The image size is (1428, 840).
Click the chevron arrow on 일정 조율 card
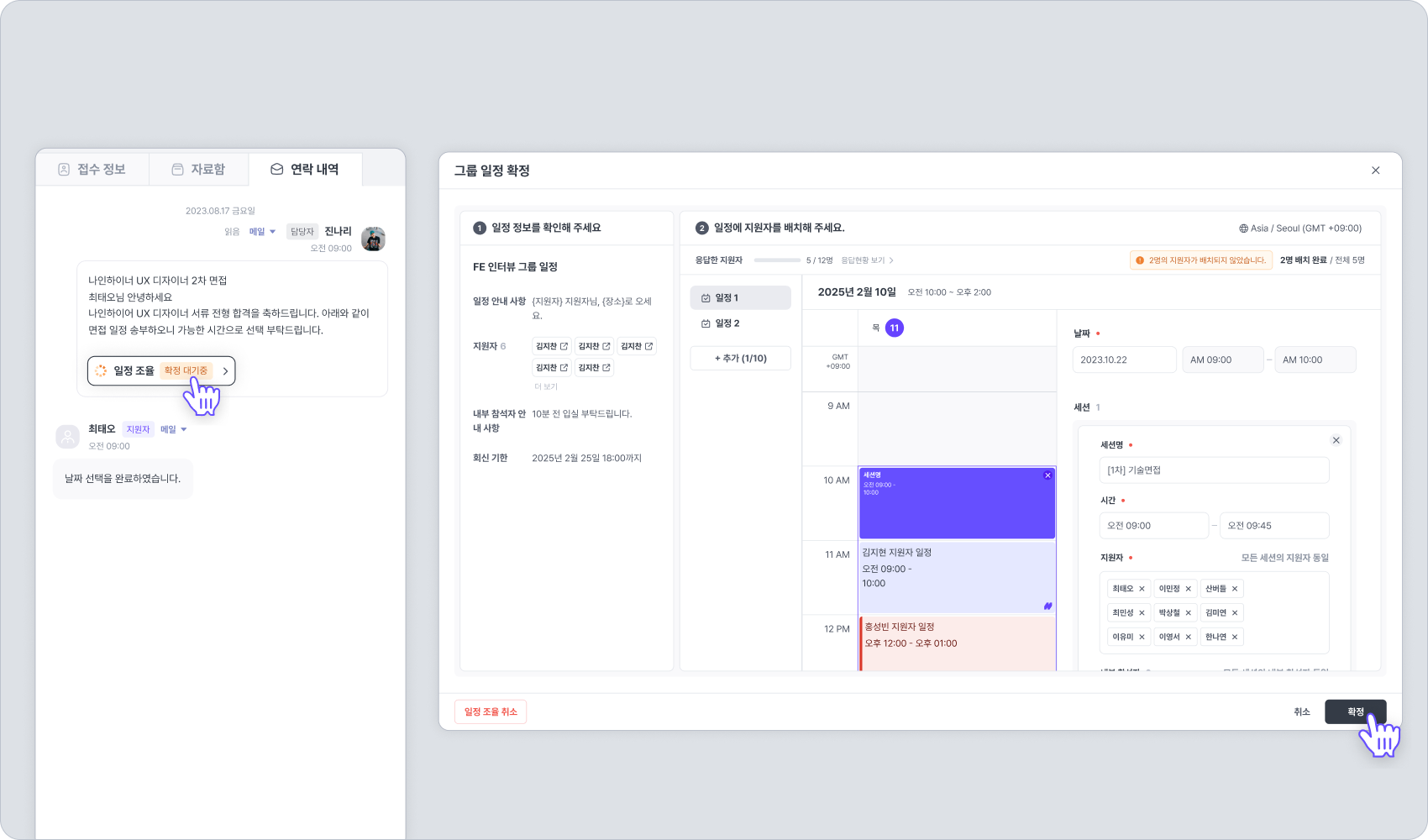pos(225,370)
